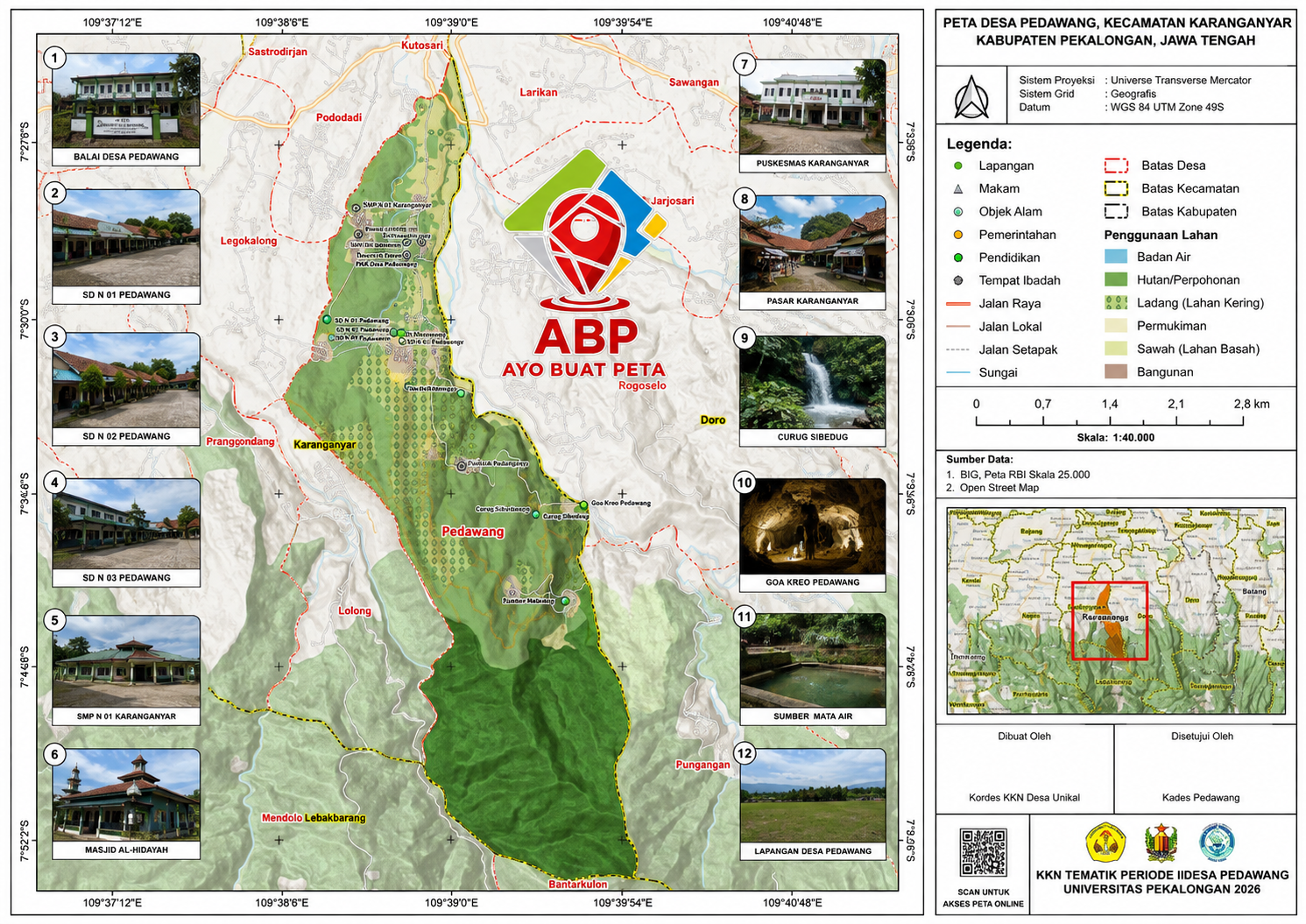Click the 'Bantarkulon' label on the map
1306x924 pixels.
[578, 885]
